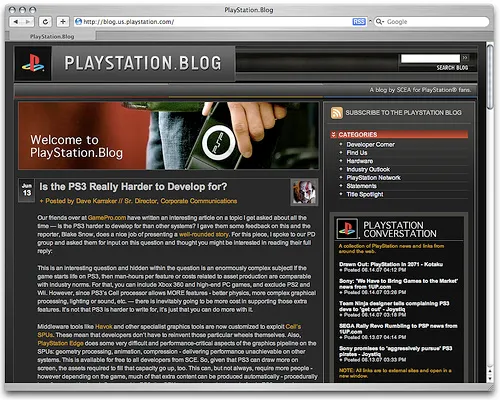Image resolution: width=500 pixels, height=400 pixels.
Task: Open the GamePro.com link
Action: [107, 218]
